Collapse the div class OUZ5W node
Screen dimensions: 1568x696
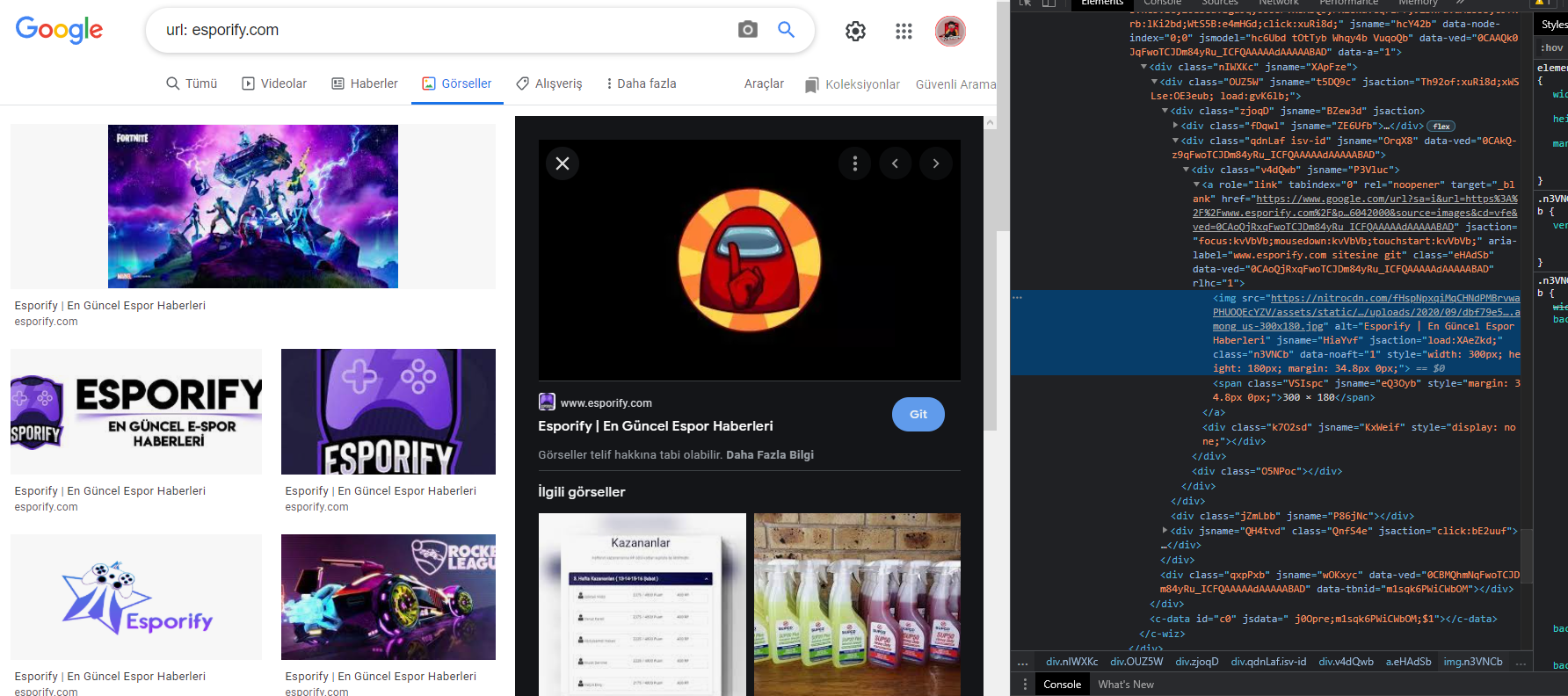(x=1154, y=82)
